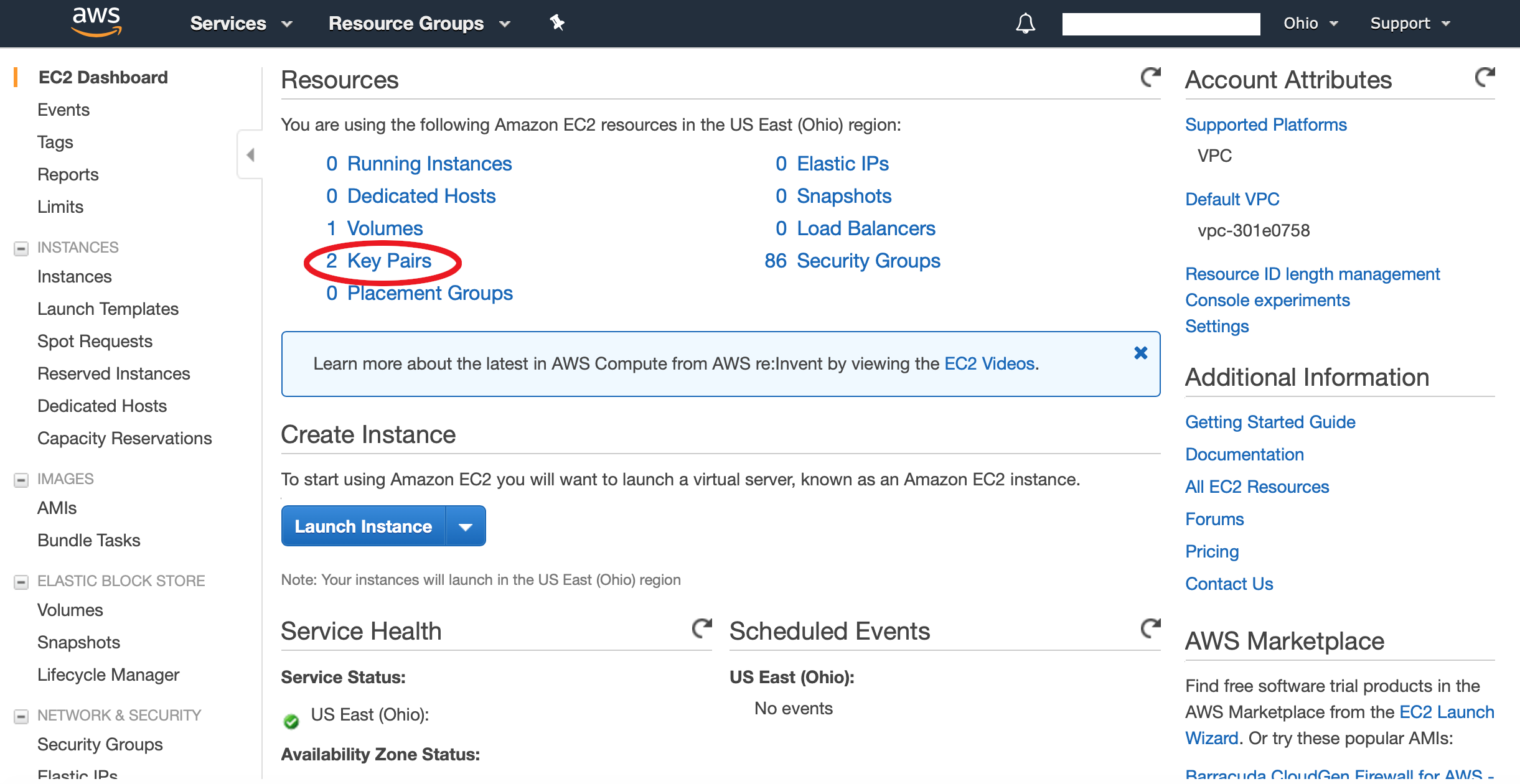Dismiss the EC2 Videos info banner
Image resolution: width=1520 pixels, height=784 pixels.
[1140, 353]
